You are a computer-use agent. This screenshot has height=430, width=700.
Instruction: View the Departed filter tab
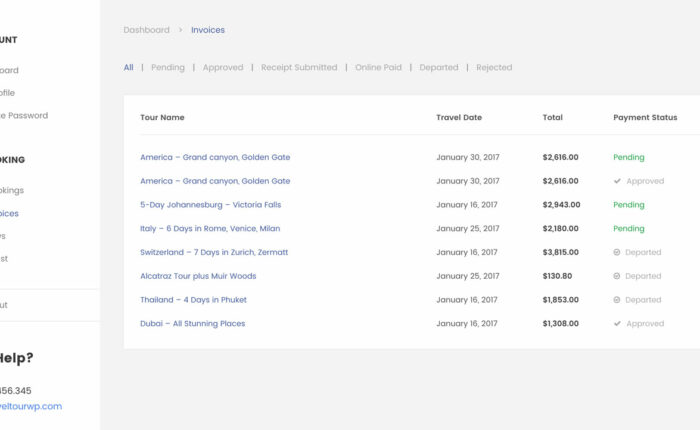pos(439,68)
